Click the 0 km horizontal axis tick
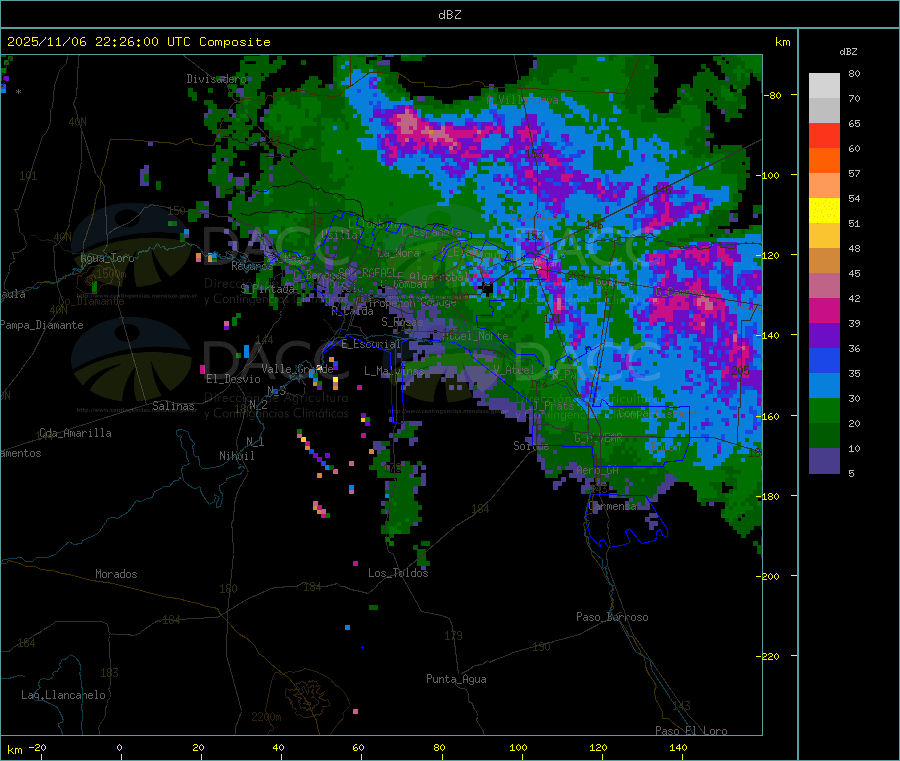This screenshot has width=900, height=761. click(x=119, y=748)
